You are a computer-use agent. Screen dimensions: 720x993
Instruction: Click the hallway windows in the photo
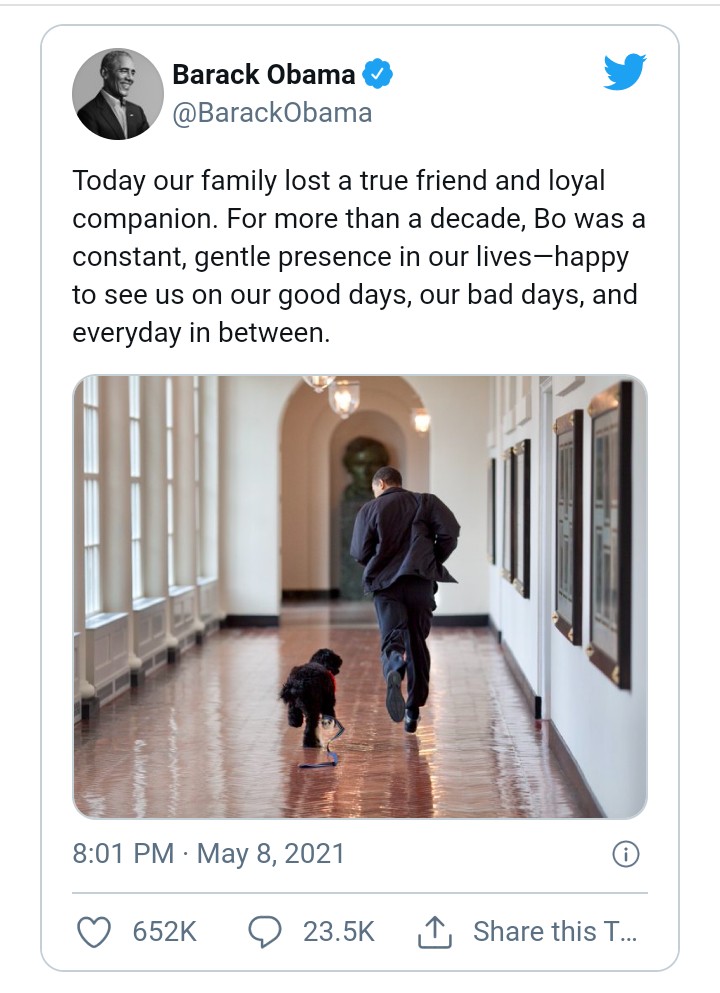[110, 500]
